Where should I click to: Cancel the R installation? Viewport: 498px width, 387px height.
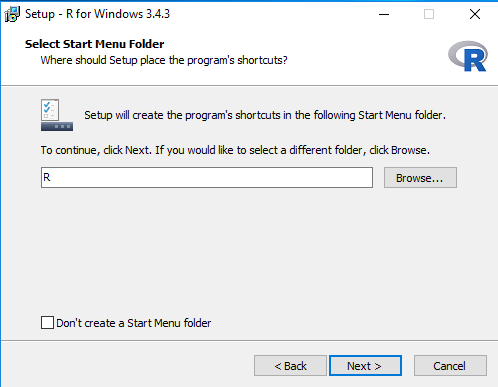pyautogui.click(x=450, y=366)
